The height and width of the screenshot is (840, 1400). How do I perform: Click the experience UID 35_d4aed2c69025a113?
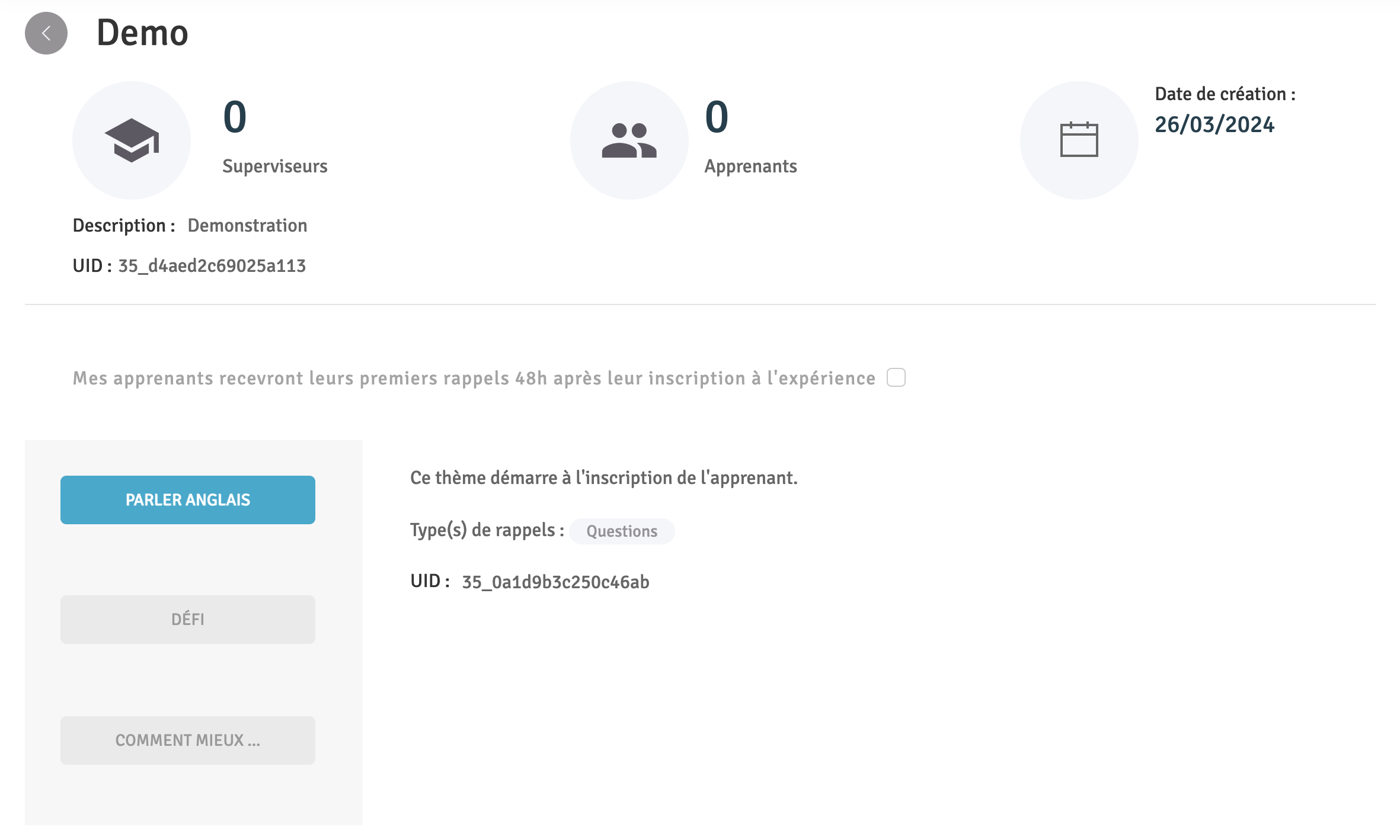click(212, 266)
